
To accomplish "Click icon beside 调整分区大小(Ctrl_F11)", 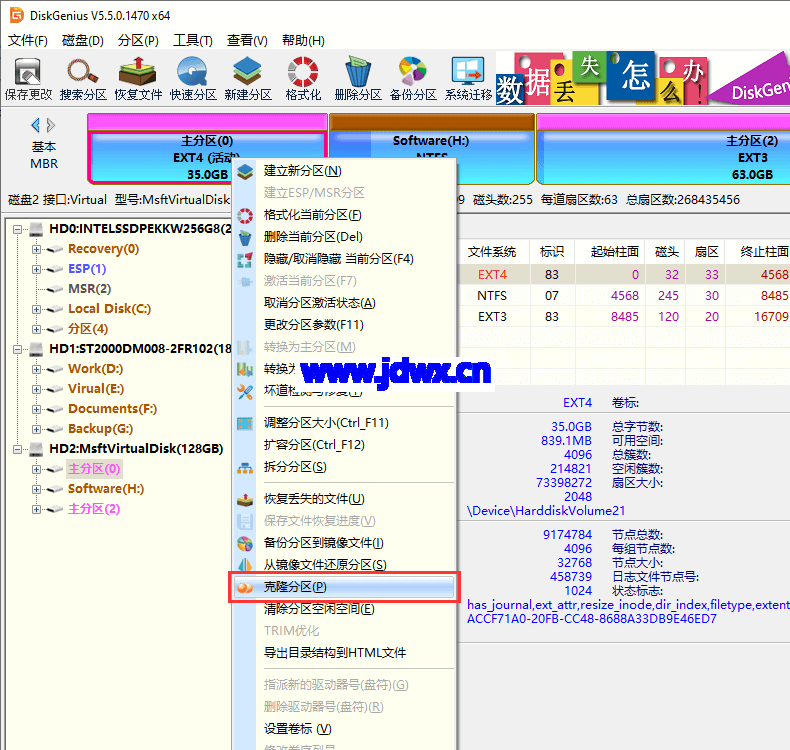I will [245, 424].
